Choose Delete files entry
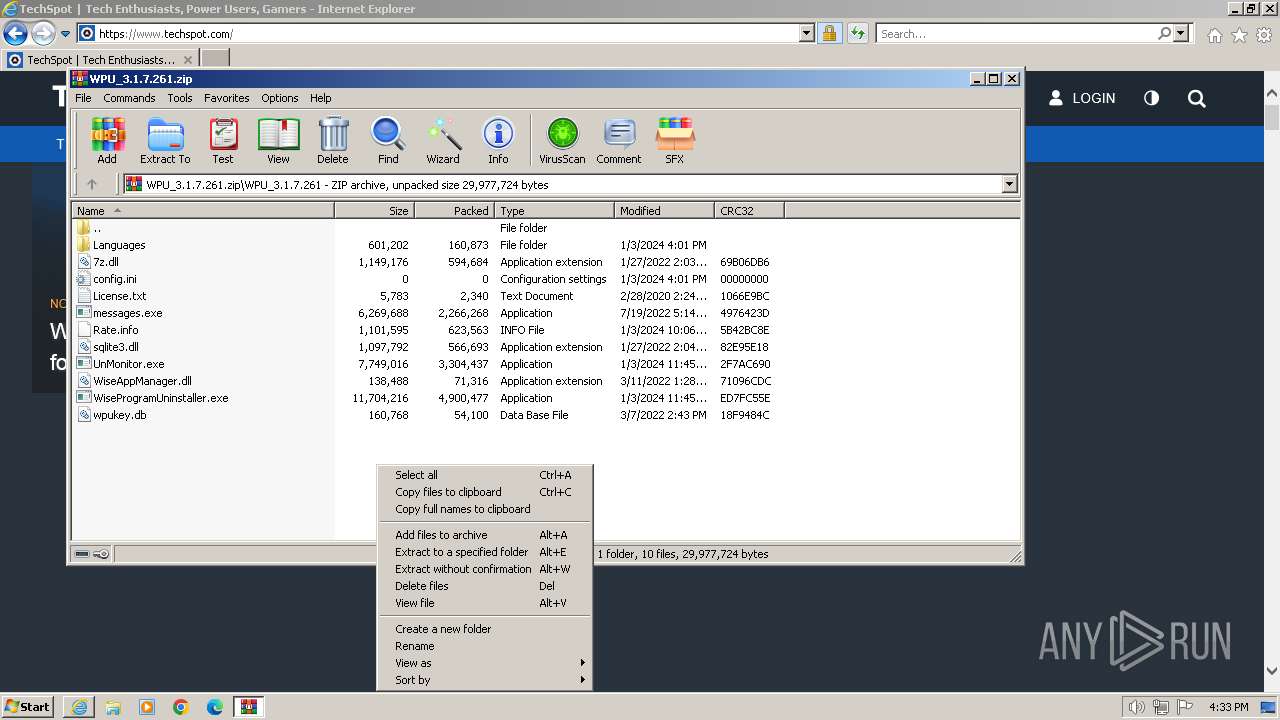The image size is (1280, 720). 485,586
